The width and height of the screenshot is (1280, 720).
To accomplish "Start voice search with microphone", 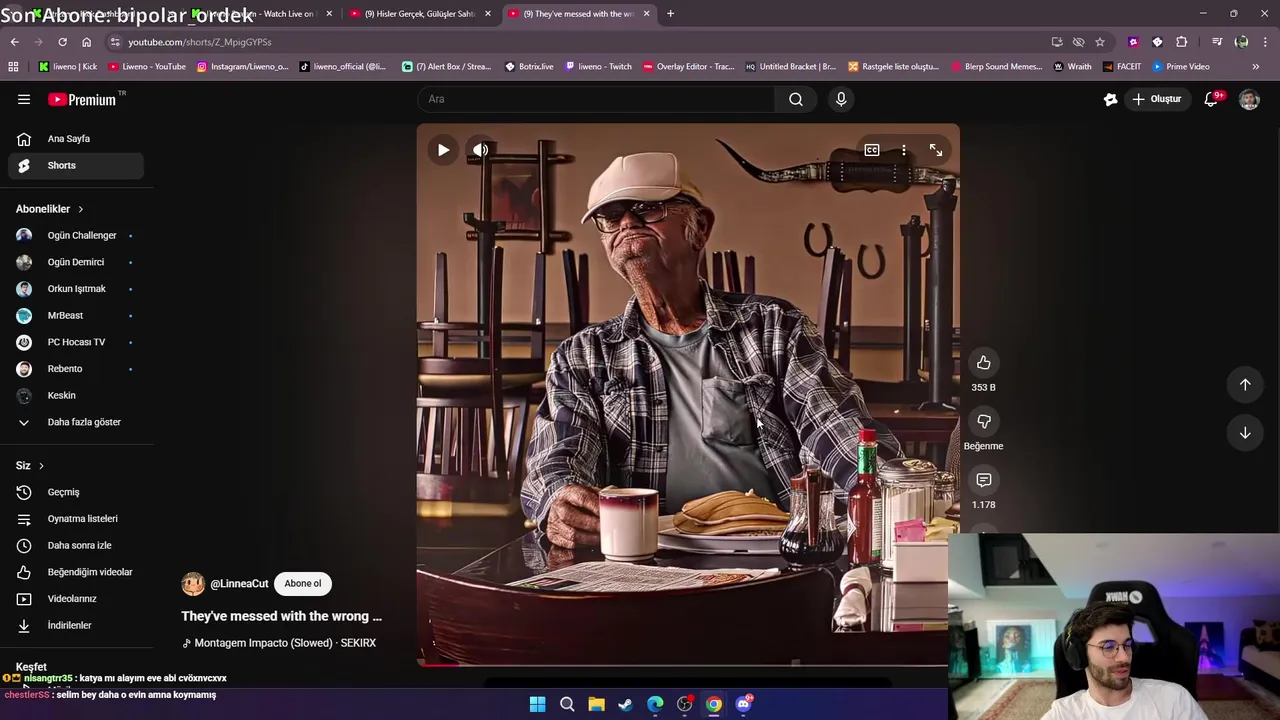I will [x=841, y=99].
